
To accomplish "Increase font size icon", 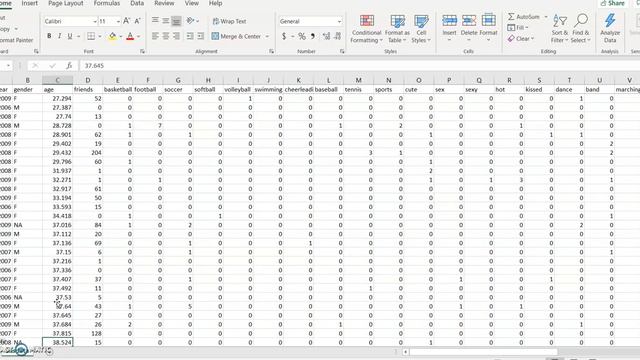I will pos(127,21).
